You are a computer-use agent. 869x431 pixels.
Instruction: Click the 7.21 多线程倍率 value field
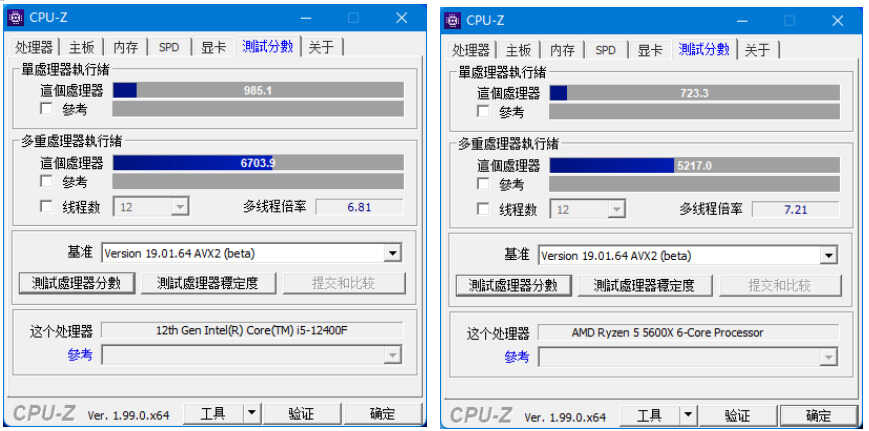795,210
